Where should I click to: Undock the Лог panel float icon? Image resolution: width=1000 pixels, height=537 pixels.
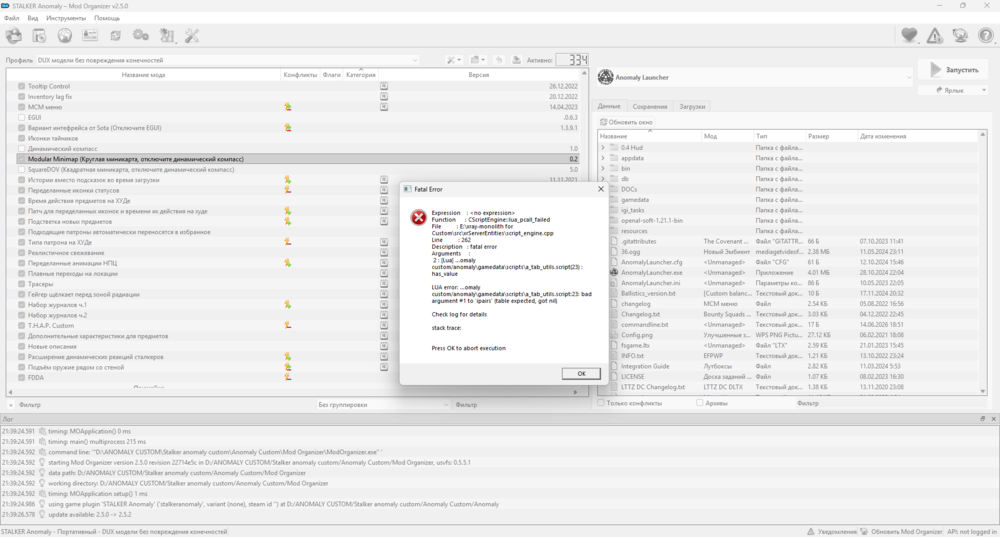(983, 419)
